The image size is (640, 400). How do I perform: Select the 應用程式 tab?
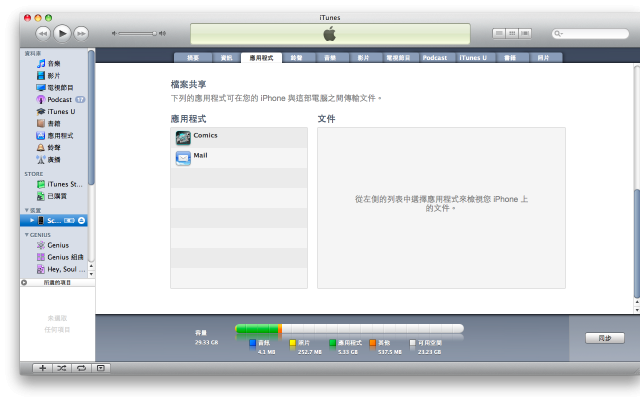(261, 58)
